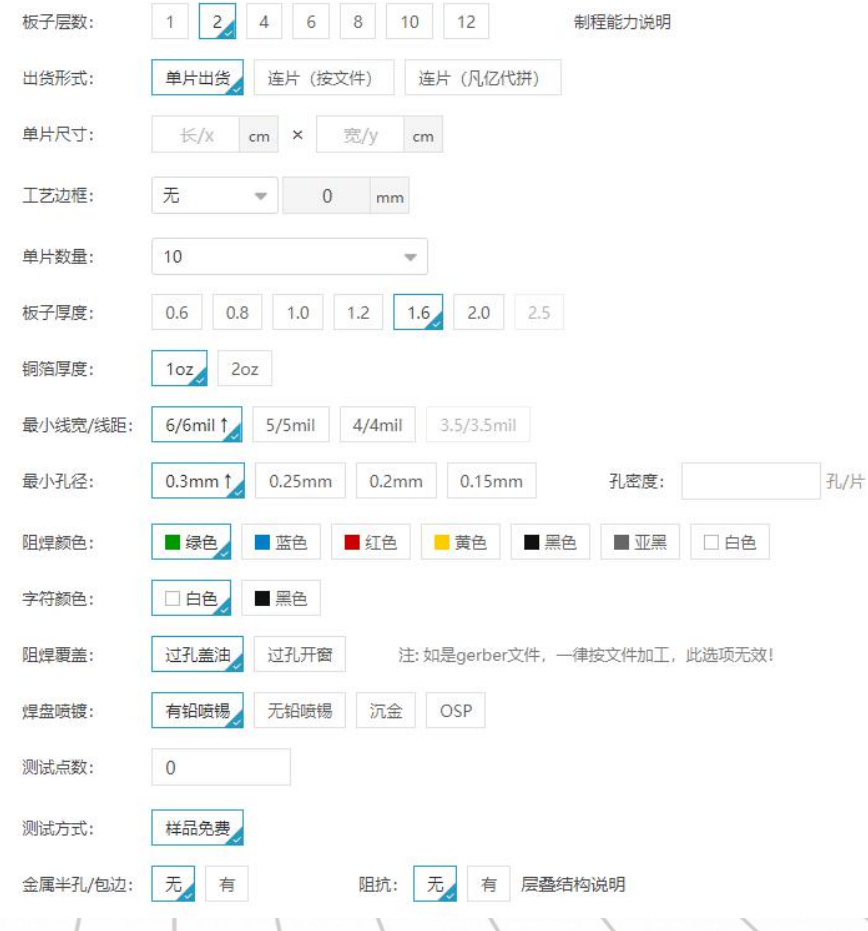Select red 红色 solder mask color
This screenshot has height=931, width=868.
[x=370, y=542]
